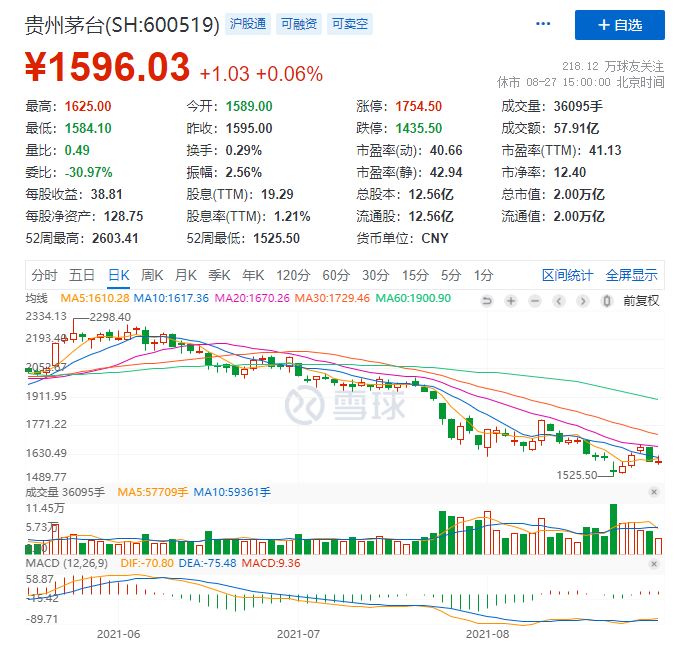Screen dimensions: 677x647
Task: Switch to the 分时 chart tab
Action: (44, 275)
